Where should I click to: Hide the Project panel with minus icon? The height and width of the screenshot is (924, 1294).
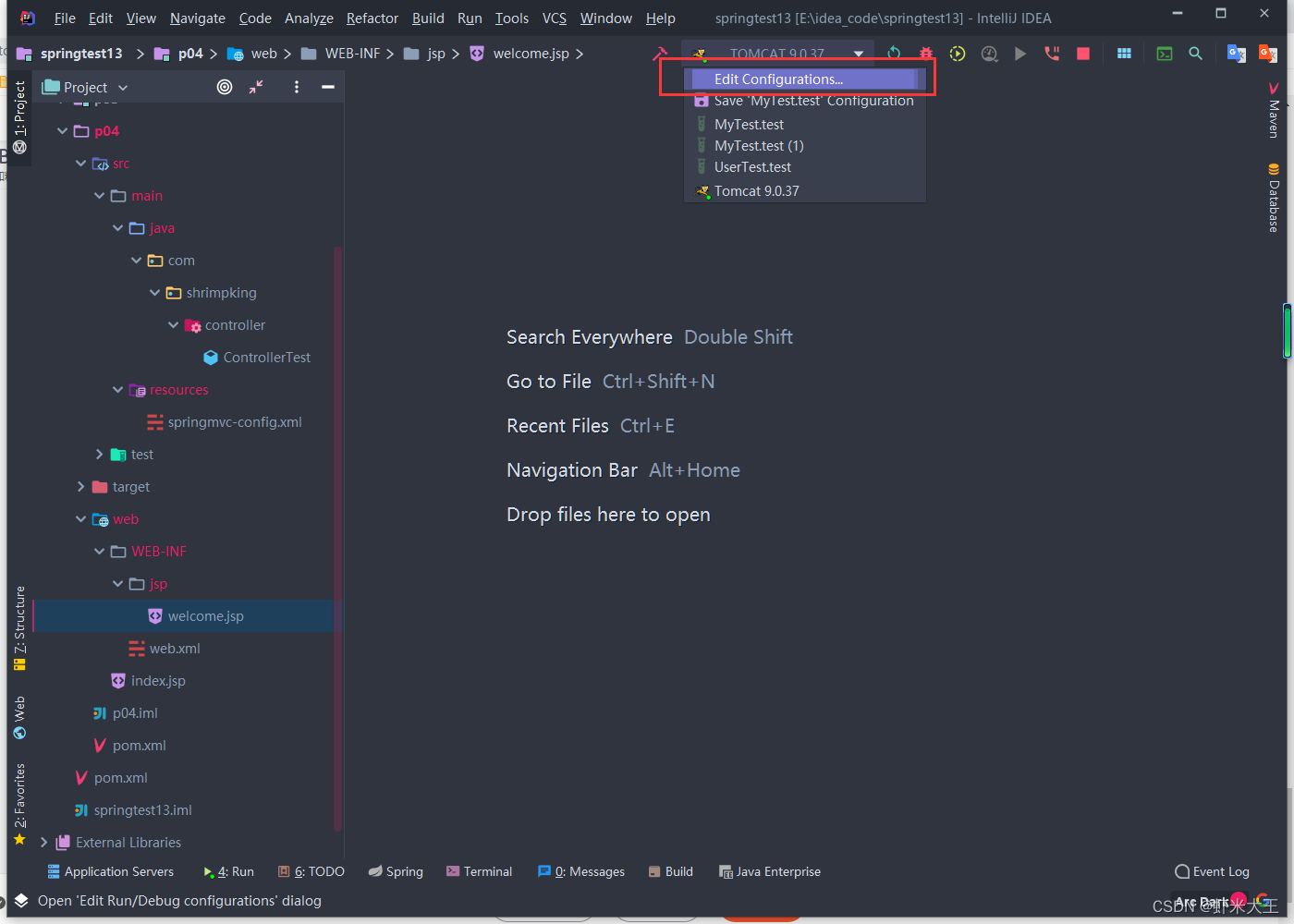[x=327, y=87]
